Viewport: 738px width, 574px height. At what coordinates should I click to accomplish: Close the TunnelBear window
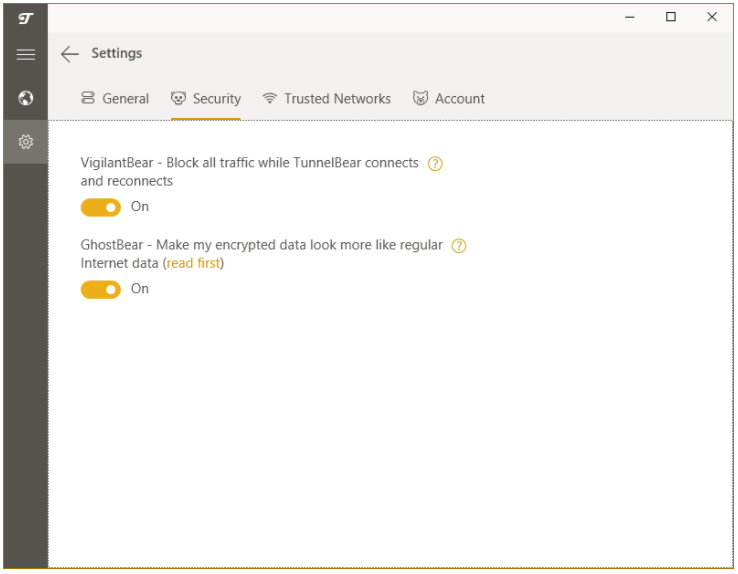click(x=712, y=17)
